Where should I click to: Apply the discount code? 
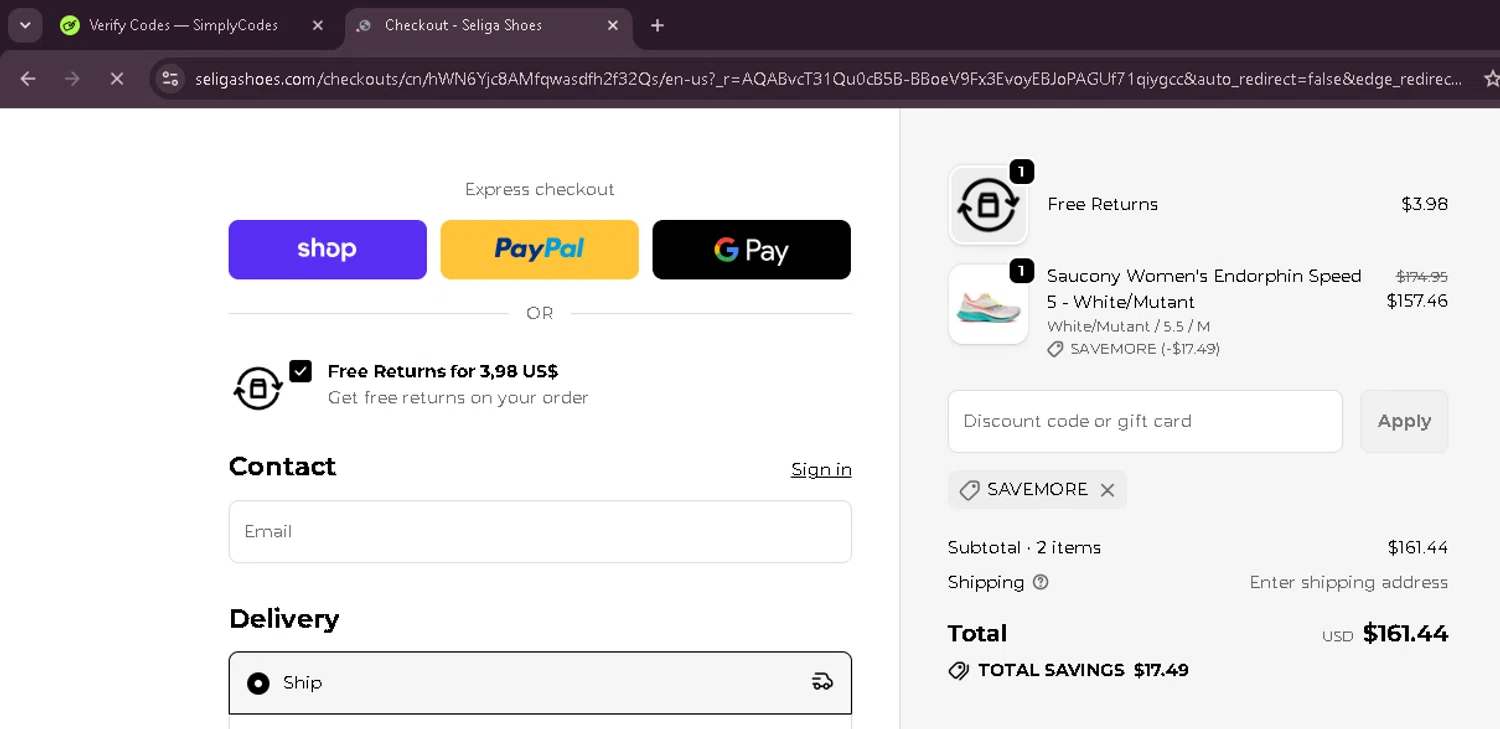click(1404, 421)
